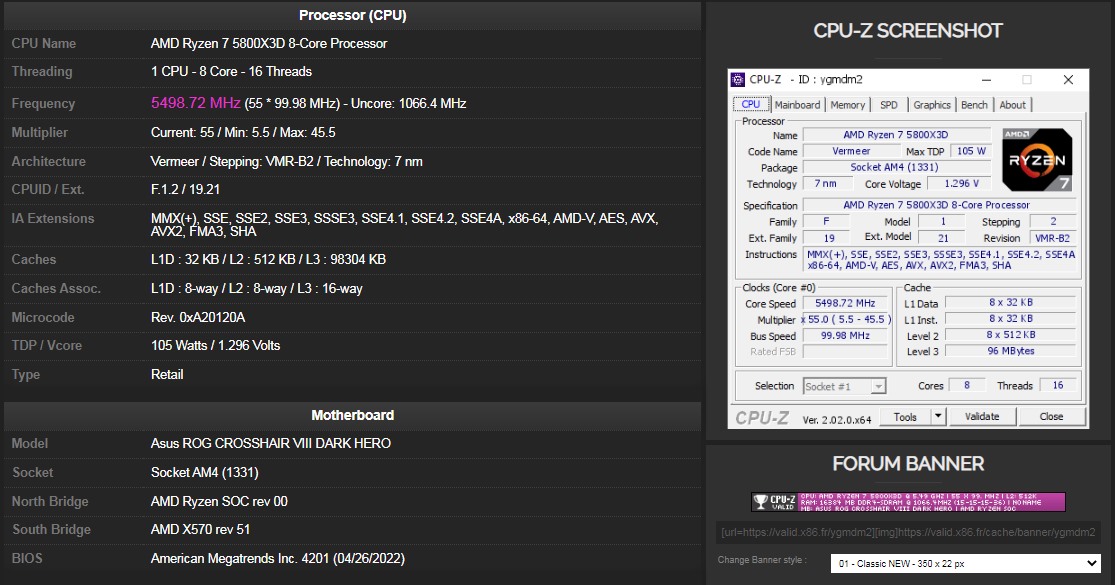Image resolution: width=1115 pixels, height=585 pixels.
Task: Click the Close button in CPU-Z
Action: [1051, 417]
